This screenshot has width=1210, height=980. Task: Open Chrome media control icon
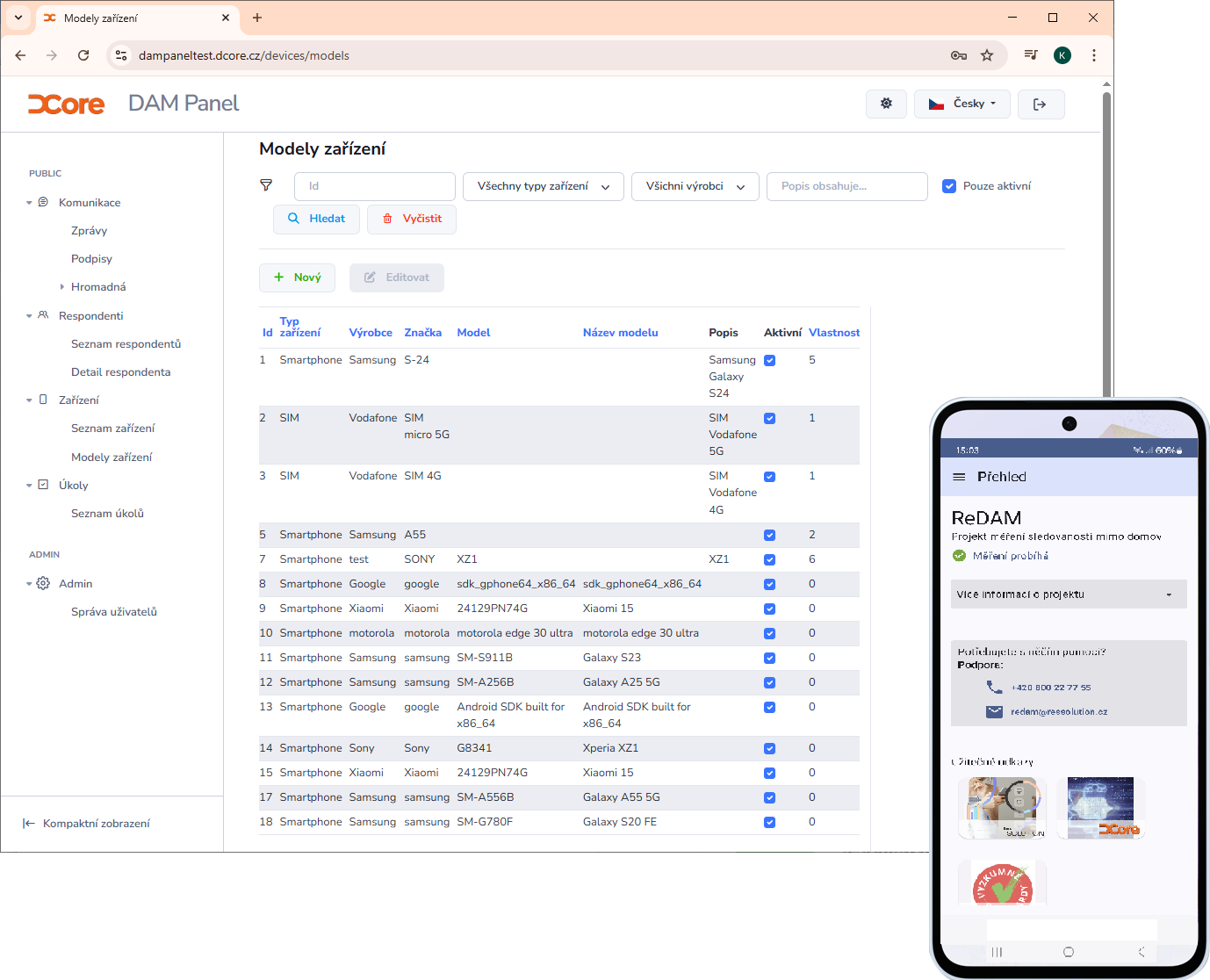(x=1031, y=55)
